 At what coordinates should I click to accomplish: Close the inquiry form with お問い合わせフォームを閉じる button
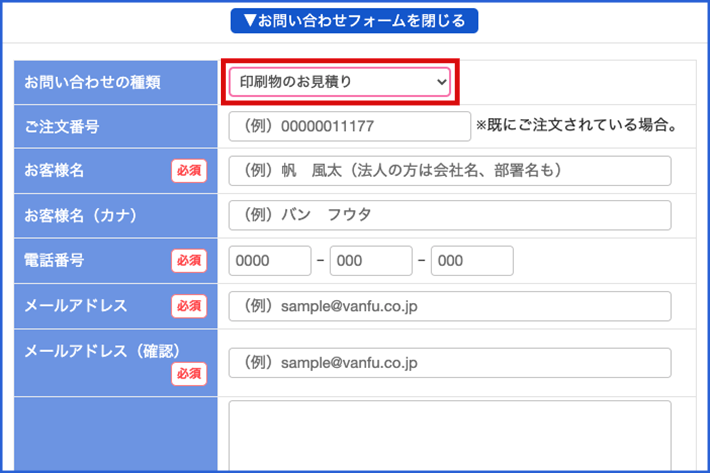point(354,21)
